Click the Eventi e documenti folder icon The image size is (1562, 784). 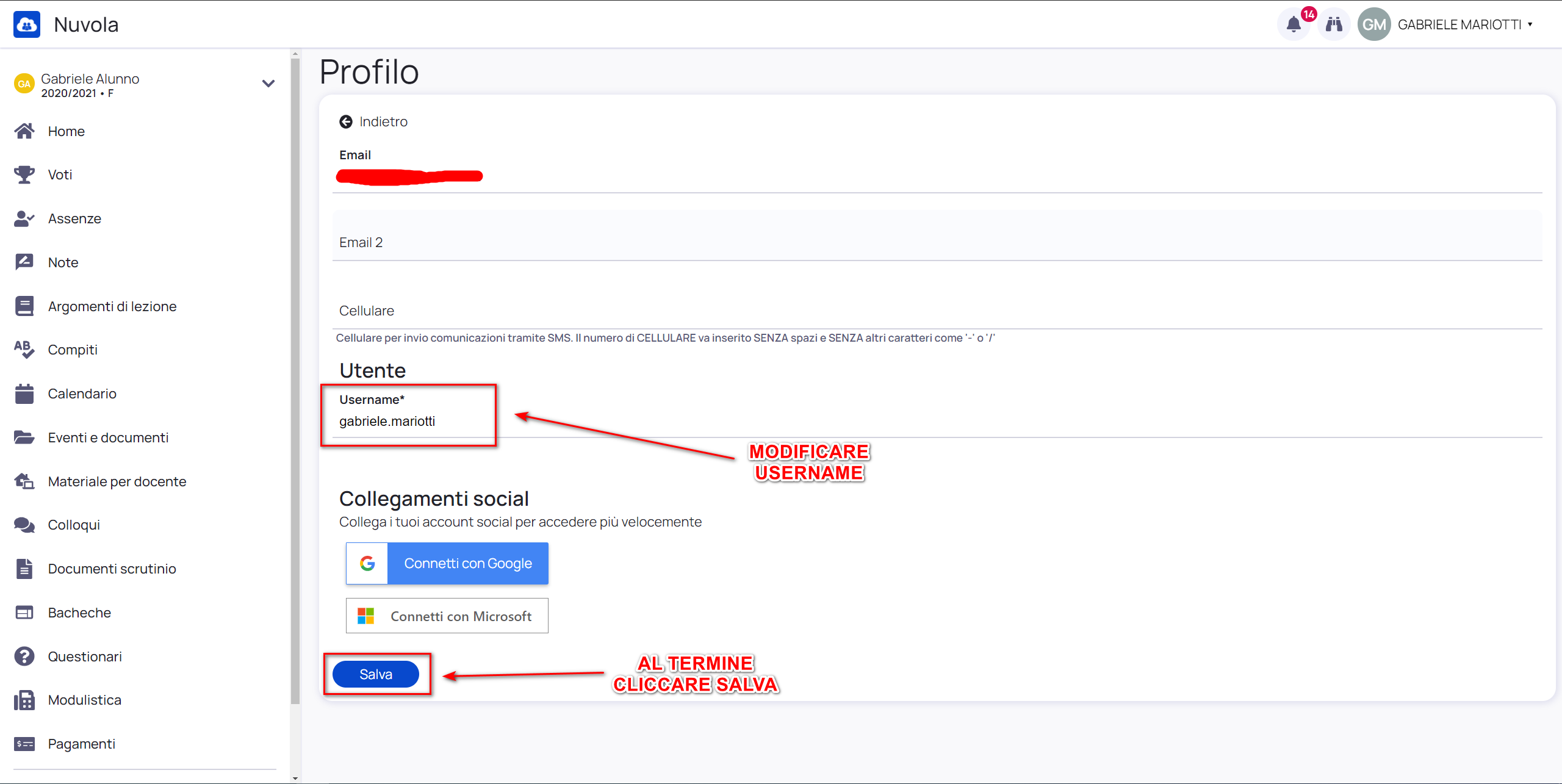24,437
